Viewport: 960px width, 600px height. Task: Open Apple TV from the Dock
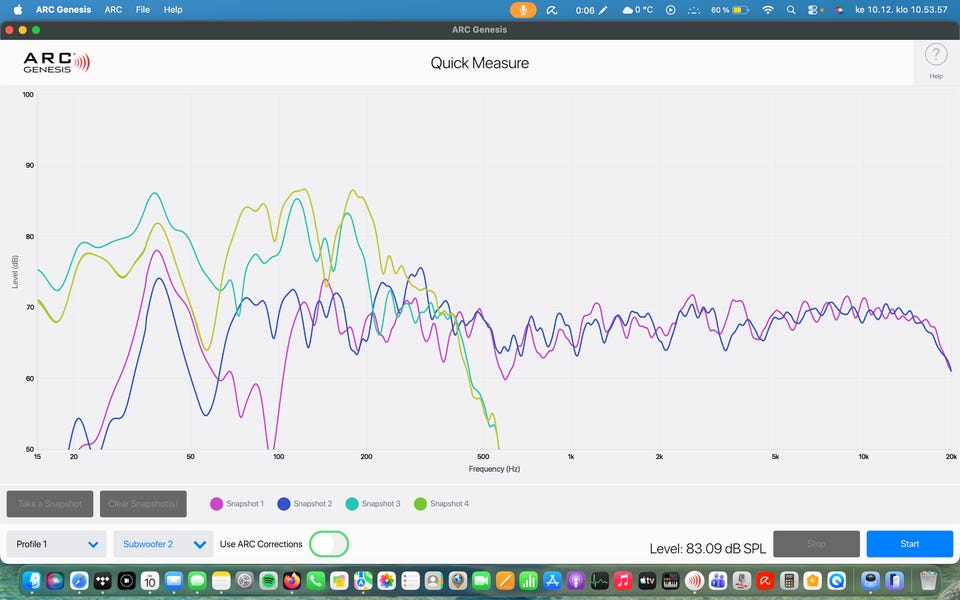[647, 580]
